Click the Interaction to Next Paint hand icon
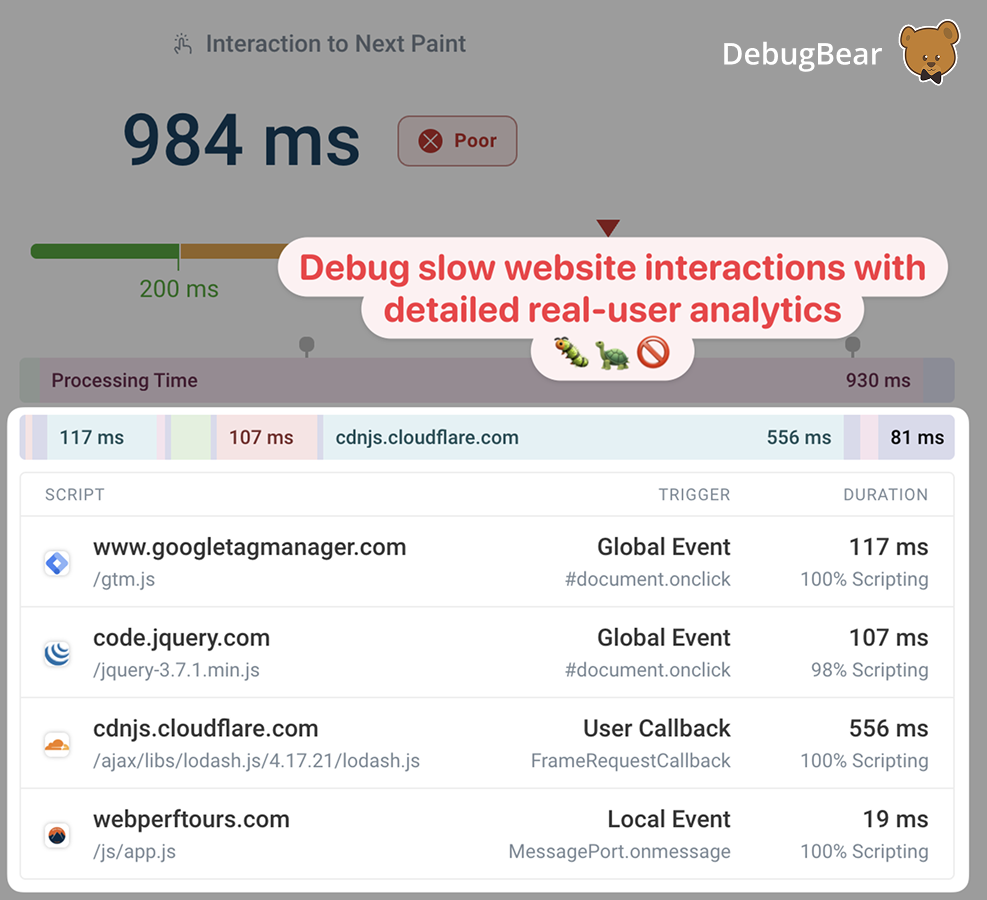 pyautogui.click(x=183, y=44)
